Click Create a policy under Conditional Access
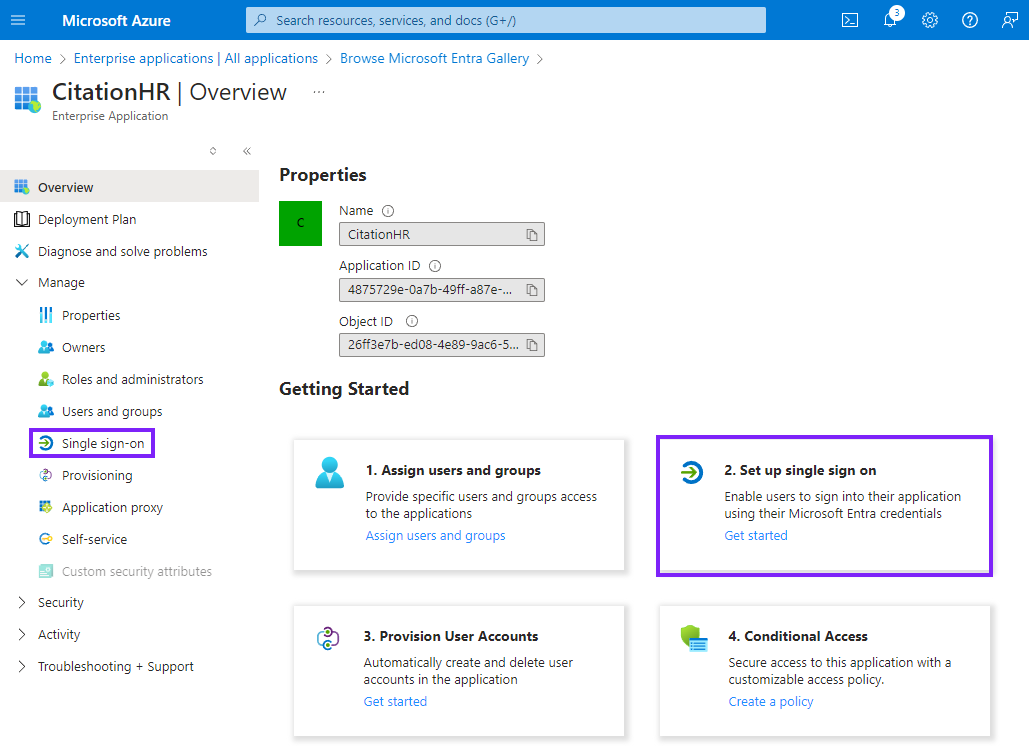The height and width of the screenshot is (749, 1029). pyautogui.click(x=770, y=701)
